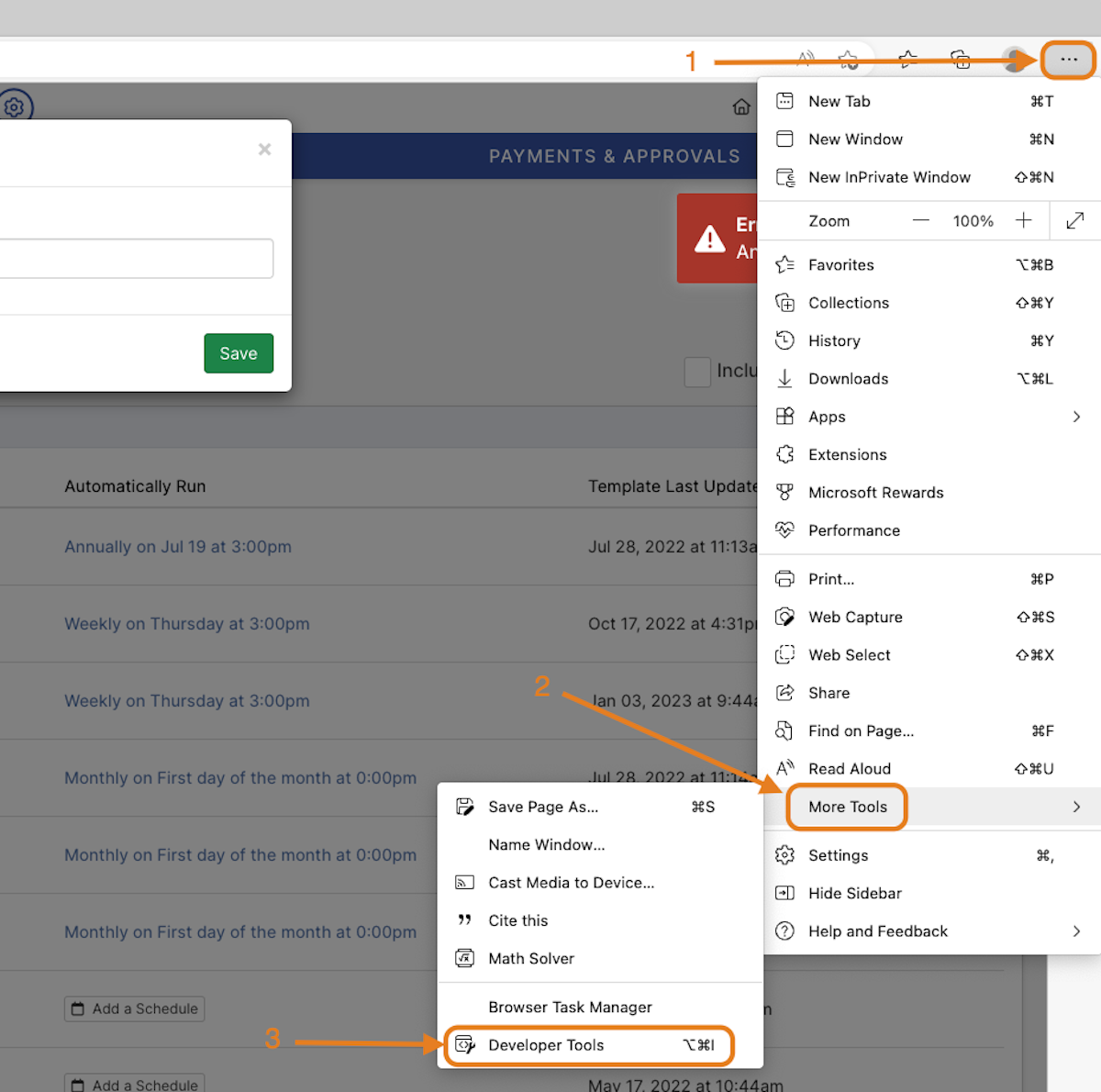This screenshot has height=1092, width=1101.
Task: Open Collections from the menu
Action: 929,303
